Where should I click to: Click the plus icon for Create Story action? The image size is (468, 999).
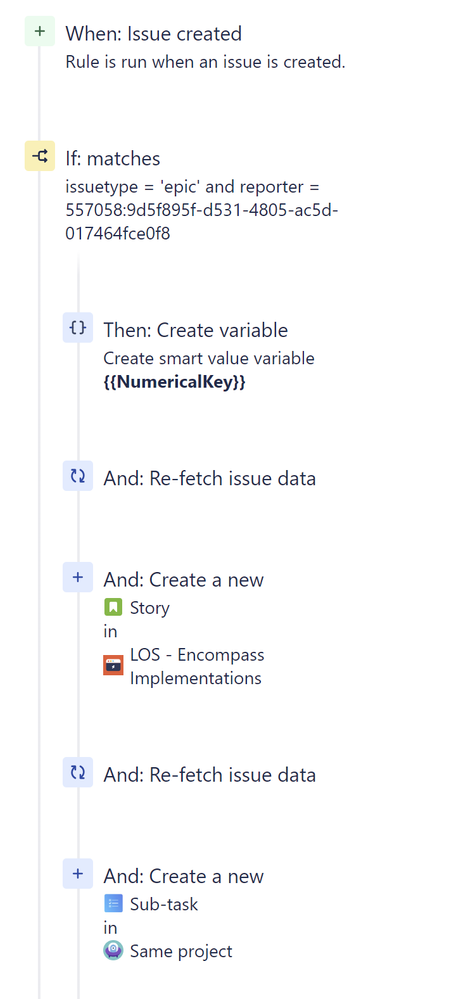[78, 577]
